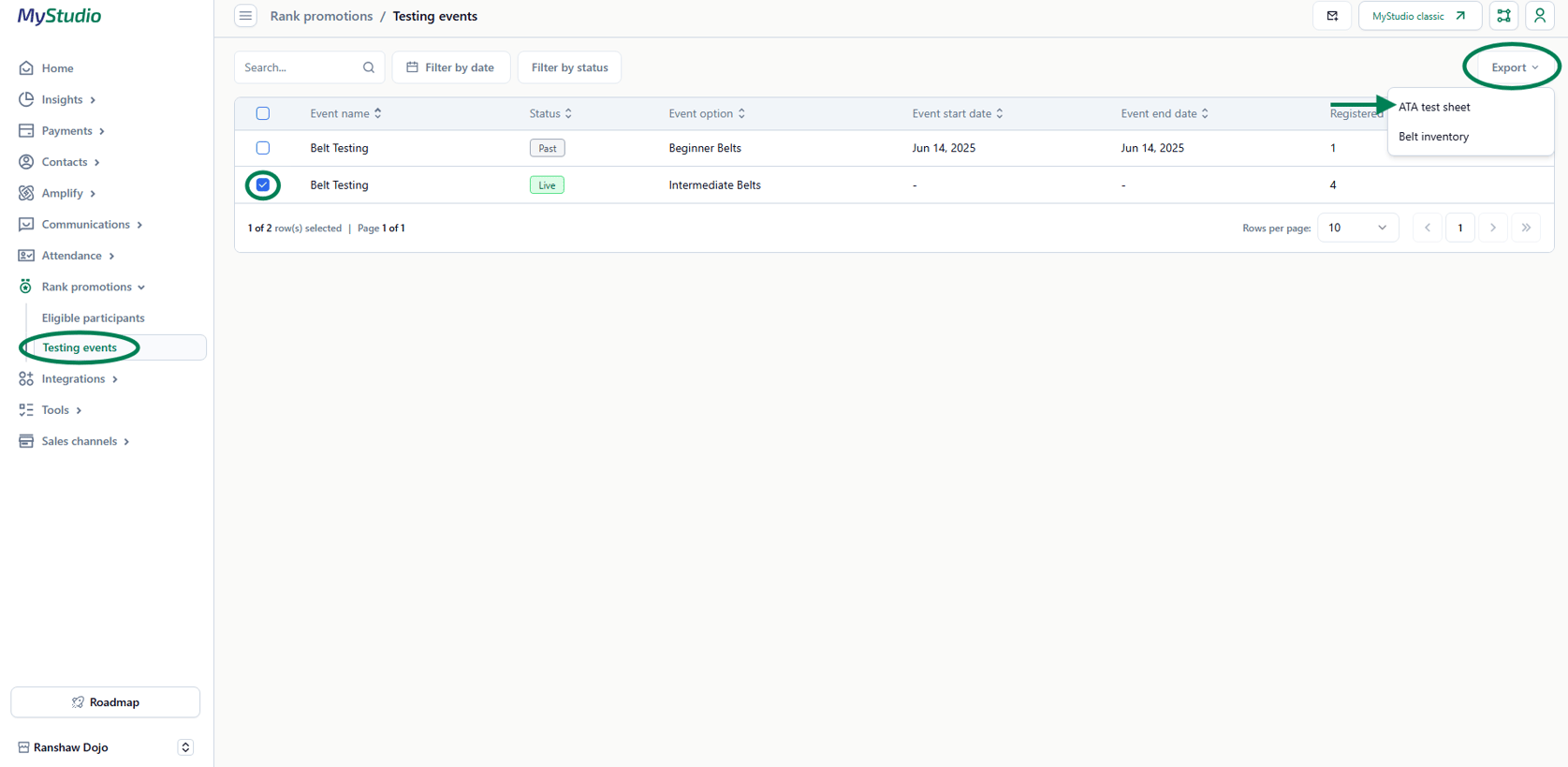Click the Sales channels icon

(26, 441)
